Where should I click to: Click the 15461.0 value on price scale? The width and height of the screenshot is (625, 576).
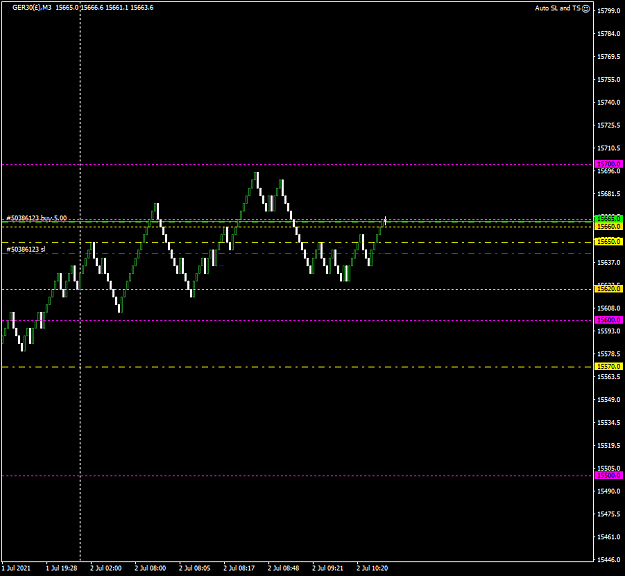click(608, 537)
